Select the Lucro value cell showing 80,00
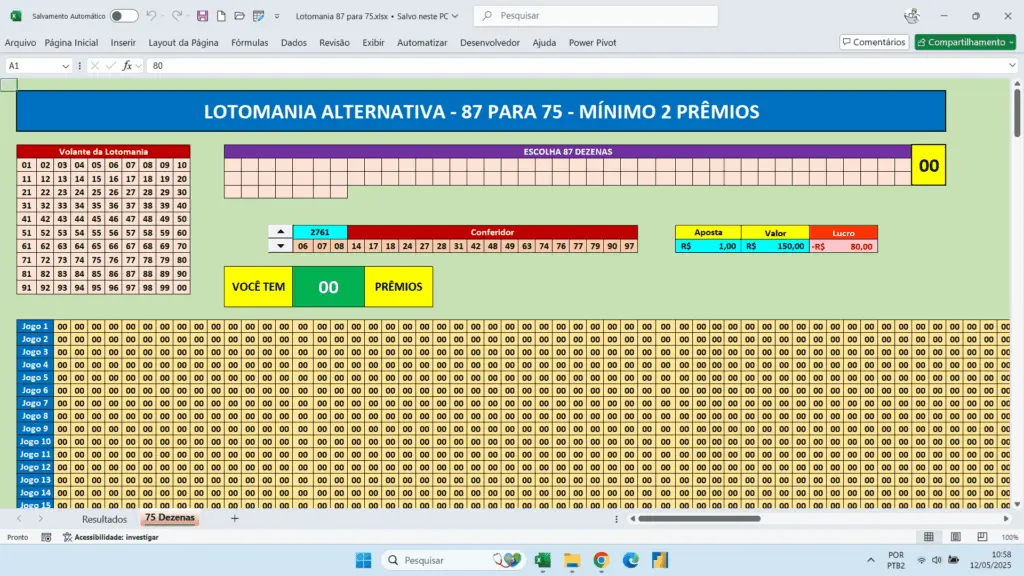The width and height of the screenshot is (1024, 576). pyautogui.click(x=843, y=246)
